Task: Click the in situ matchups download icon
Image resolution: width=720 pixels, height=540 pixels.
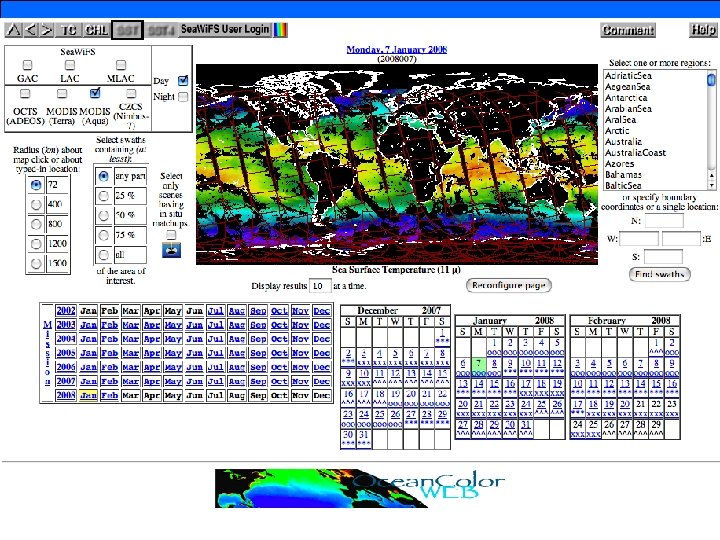Action: click(170, 249)
